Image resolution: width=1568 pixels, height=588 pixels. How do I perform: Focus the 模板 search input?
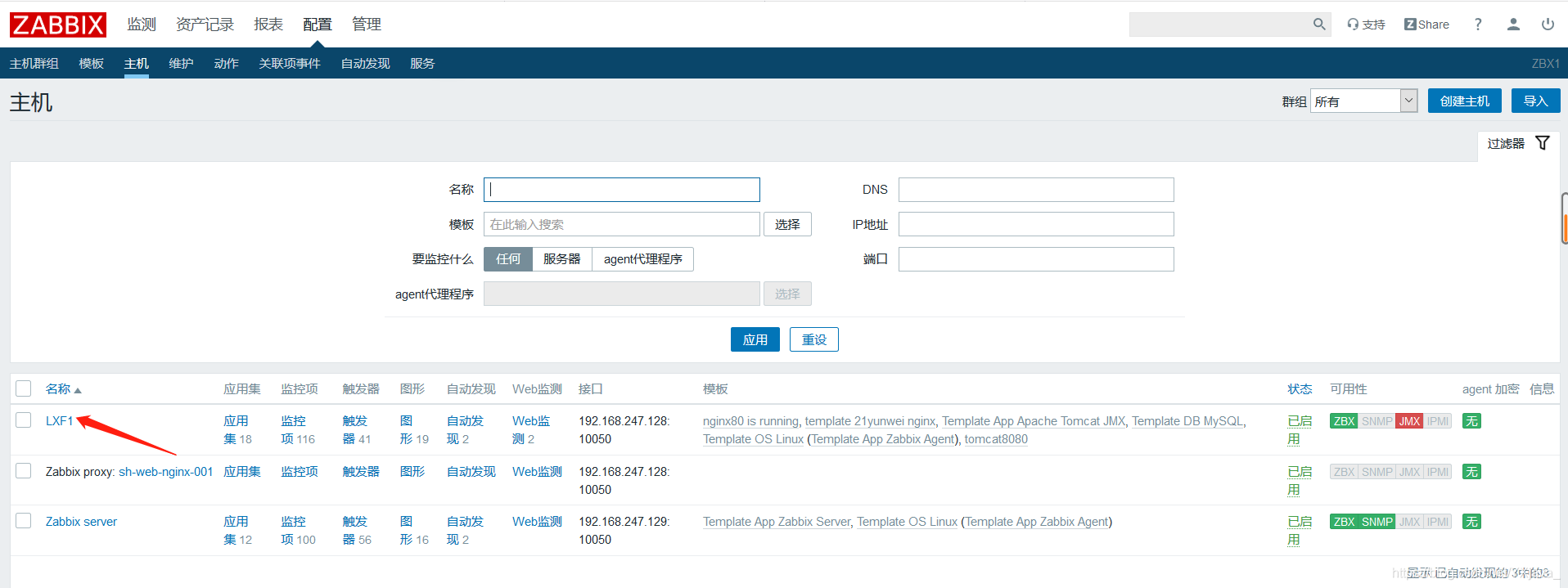click(x=622, y=224)
